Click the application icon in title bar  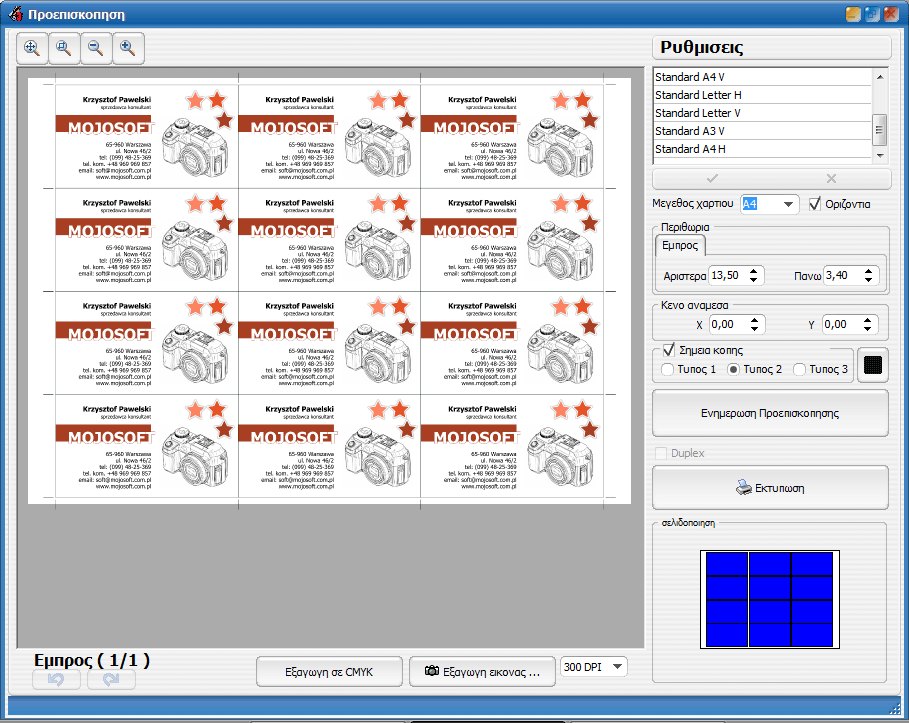click(16, 13)
